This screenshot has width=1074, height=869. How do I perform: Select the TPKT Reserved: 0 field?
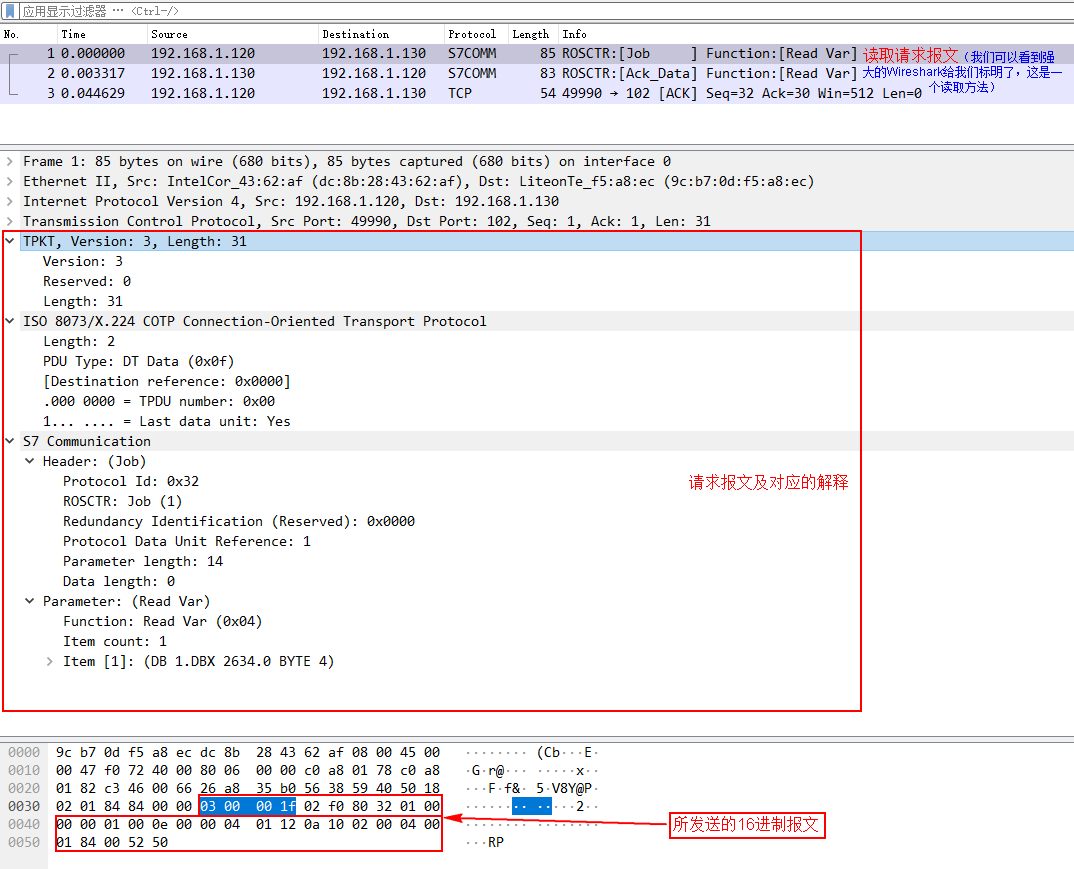[87, 281]
